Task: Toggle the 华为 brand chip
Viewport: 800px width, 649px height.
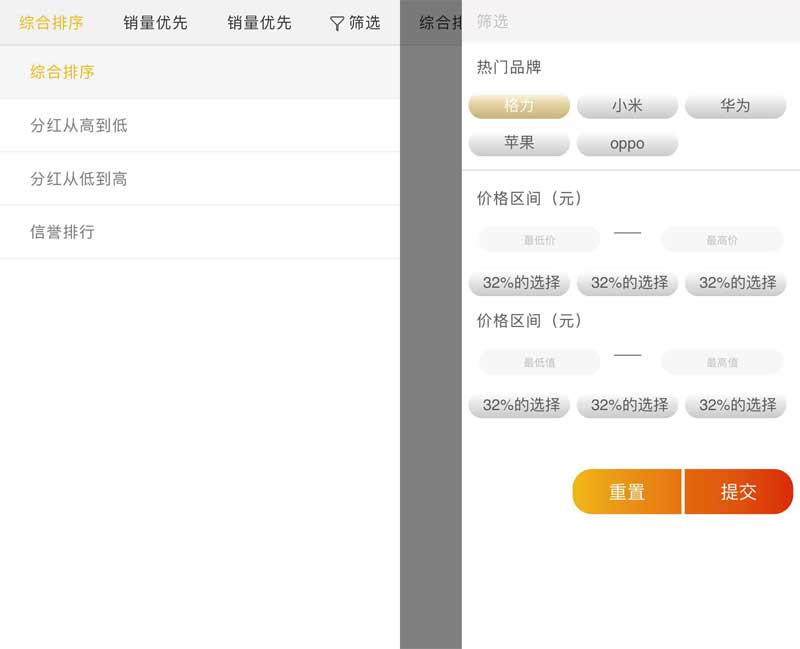Action: (735, 106)
